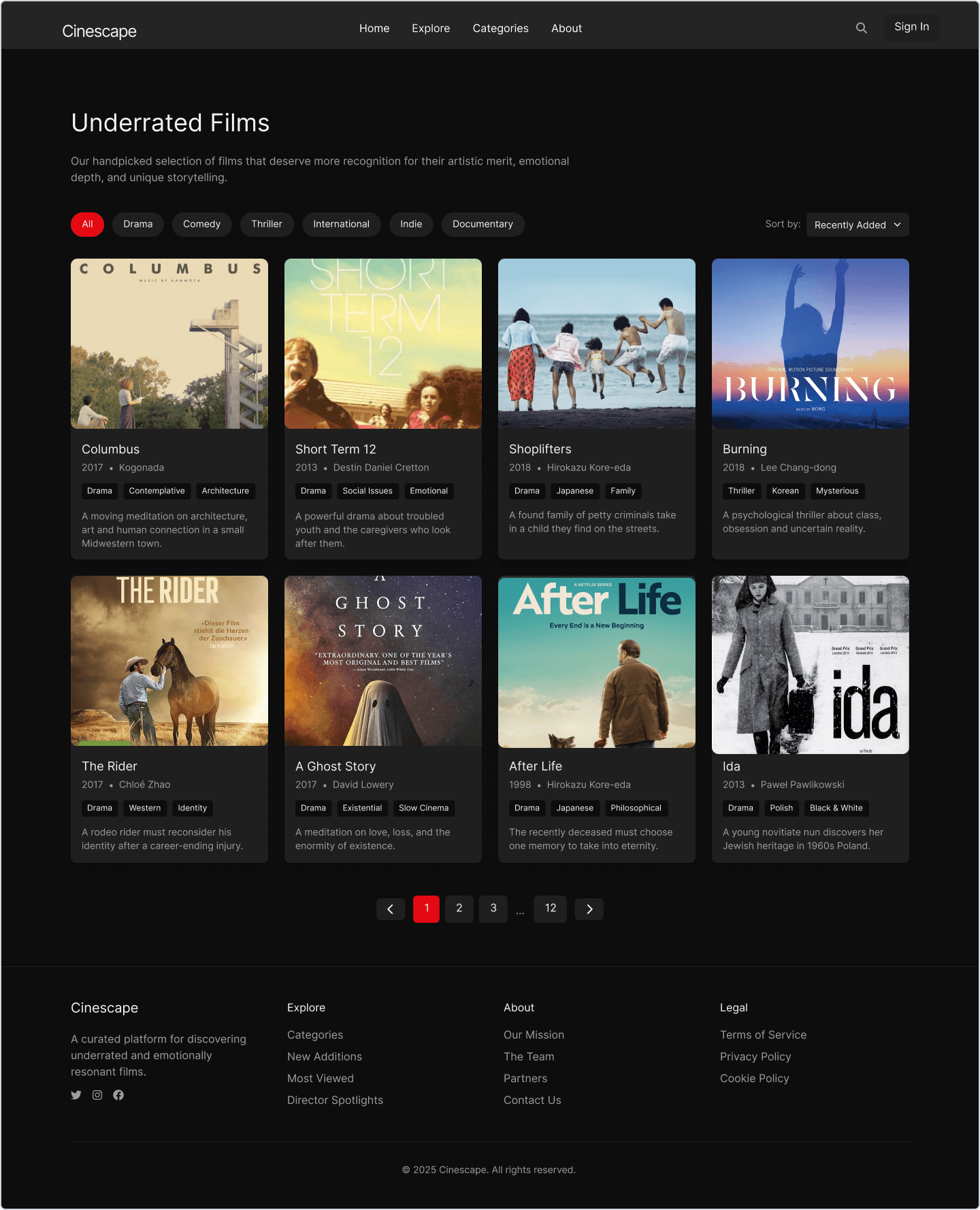980x1210 pixels.
Task: Filter films by Comedy chip
Action: 201,225
